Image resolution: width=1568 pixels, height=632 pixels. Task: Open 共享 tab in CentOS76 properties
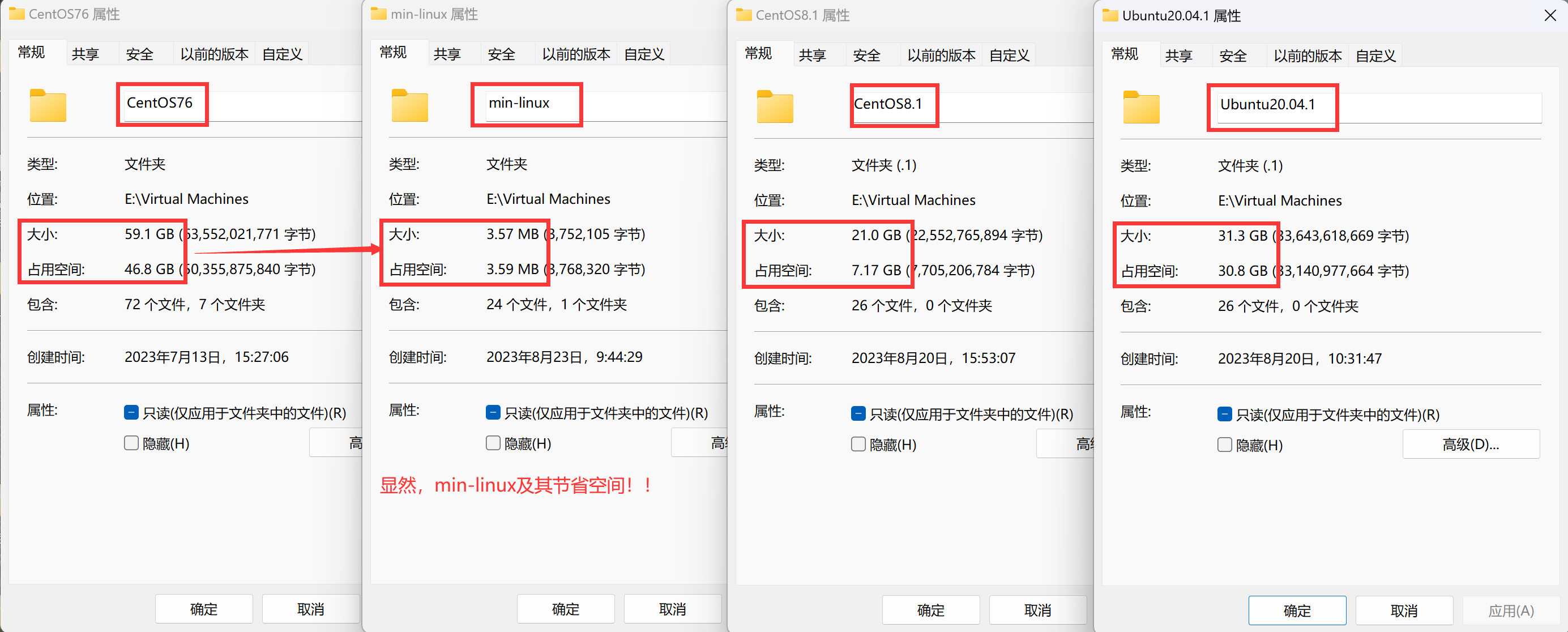[x=85, y=54]
